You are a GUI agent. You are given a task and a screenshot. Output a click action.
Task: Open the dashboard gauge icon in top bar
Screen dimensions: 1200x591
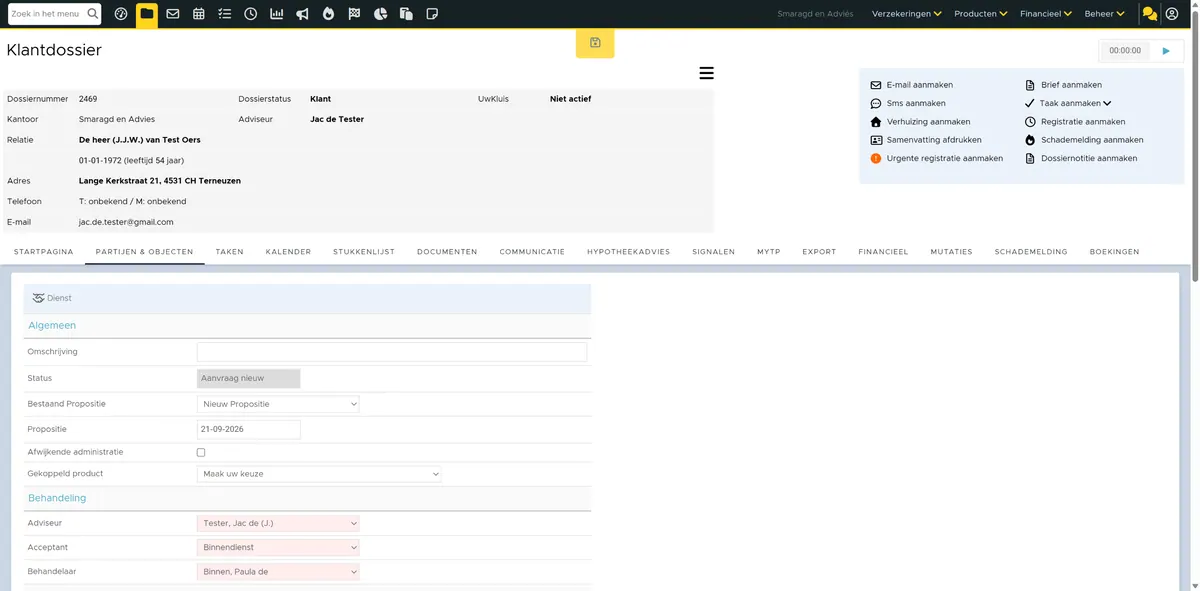121,14
